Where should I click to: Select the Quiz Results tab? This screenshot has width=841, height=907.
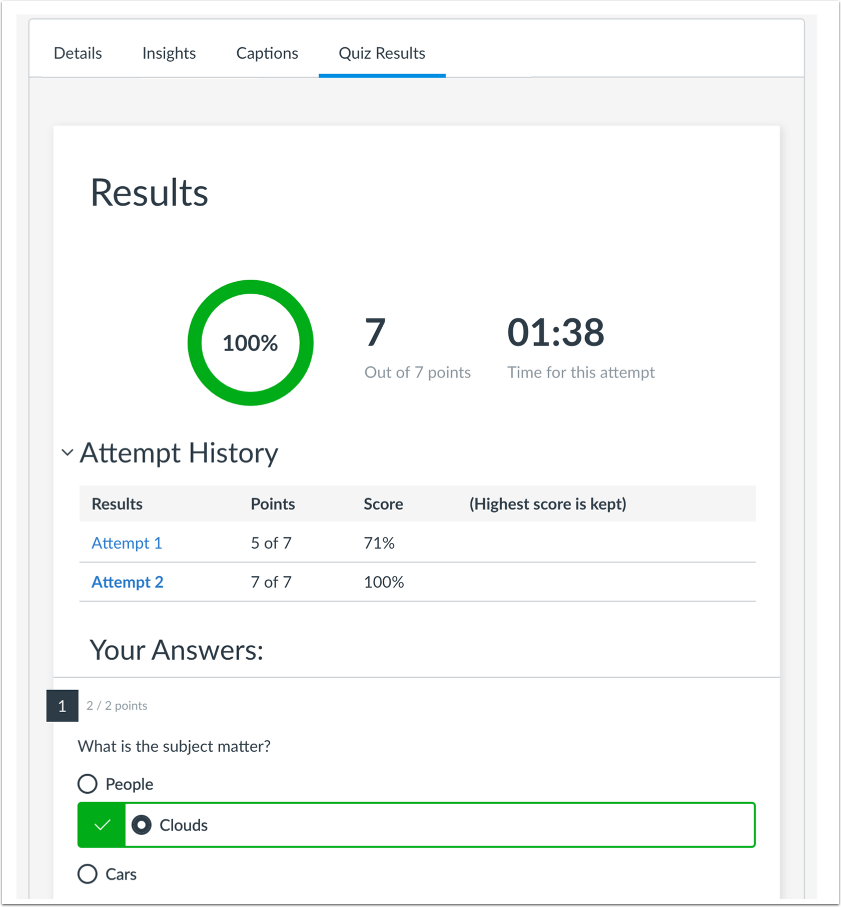point(382,53)
